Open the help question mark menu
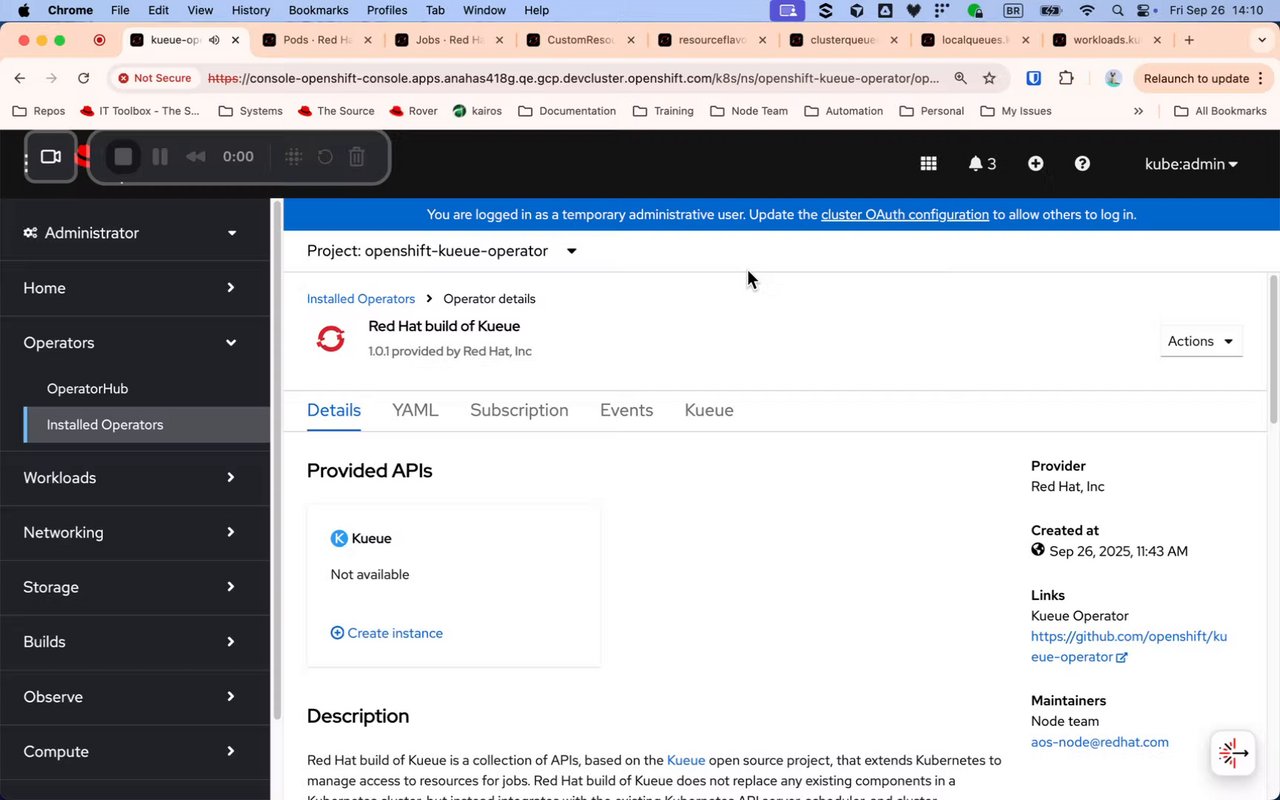 [1082, 164]
